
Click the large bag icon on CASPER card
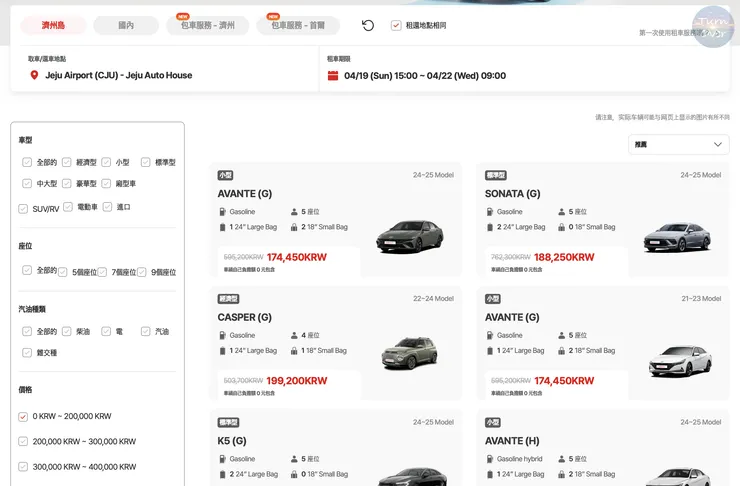click(222, 351)
